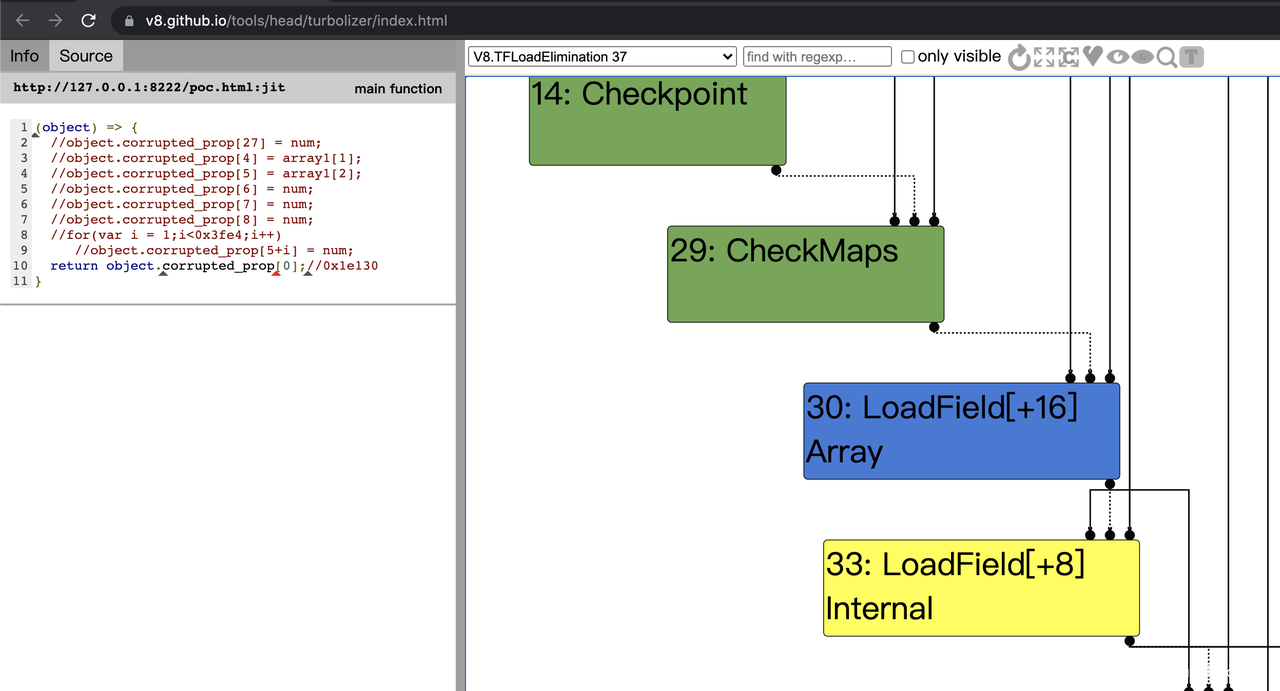Screen dimensions: 1280x691
Task: Click the magnifier zoom to selection icon
Action: click(x=1166, y=57)
